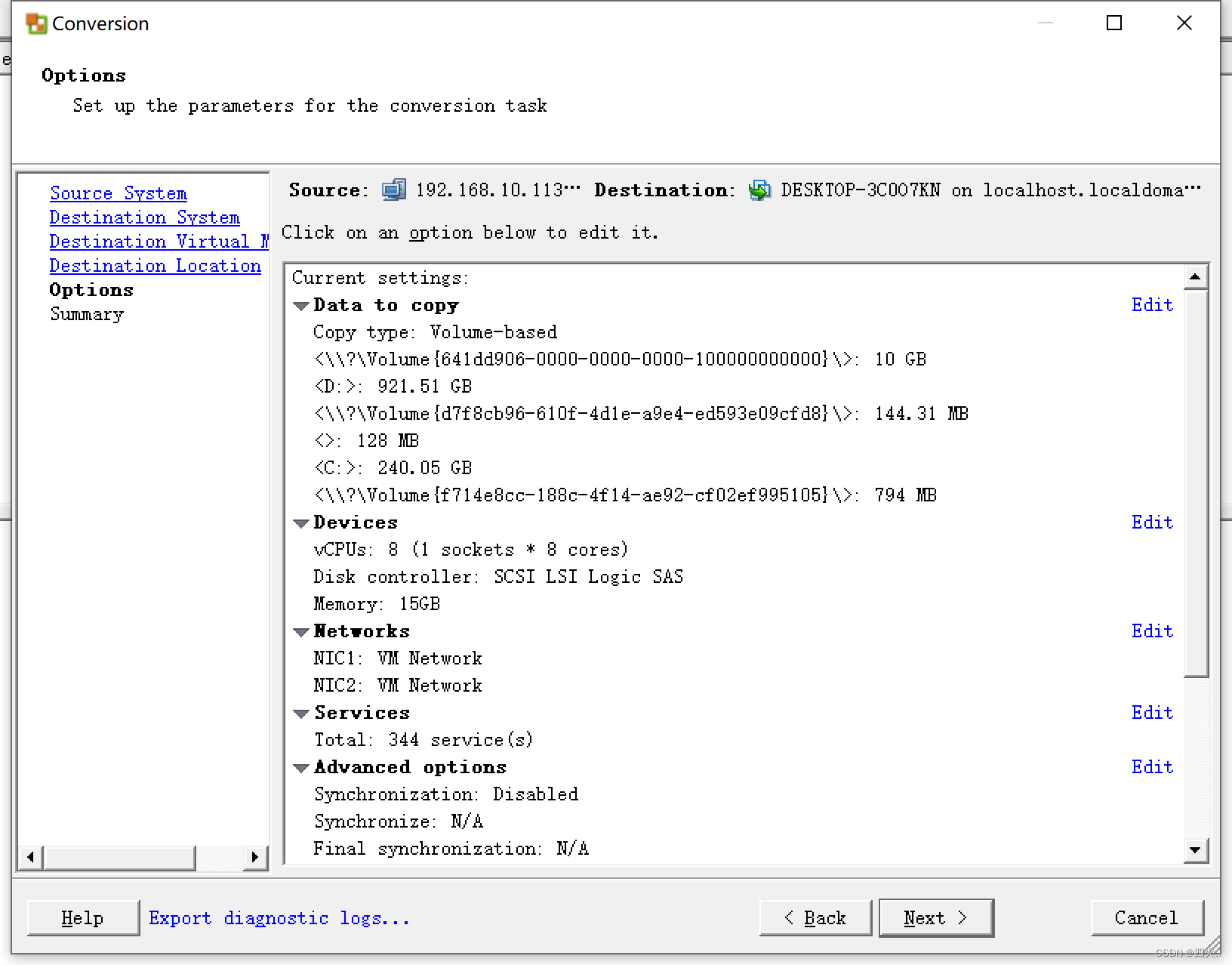Viewport: 1232px width, 965px height.
Task: Cancel the conversion wizard
Action: tap(1147, 917)
